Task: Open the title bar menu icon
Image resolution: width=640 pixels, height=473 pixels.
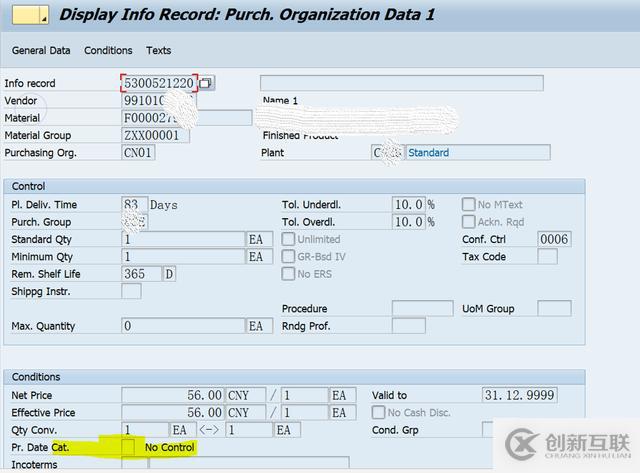Action: click(31, 15)
